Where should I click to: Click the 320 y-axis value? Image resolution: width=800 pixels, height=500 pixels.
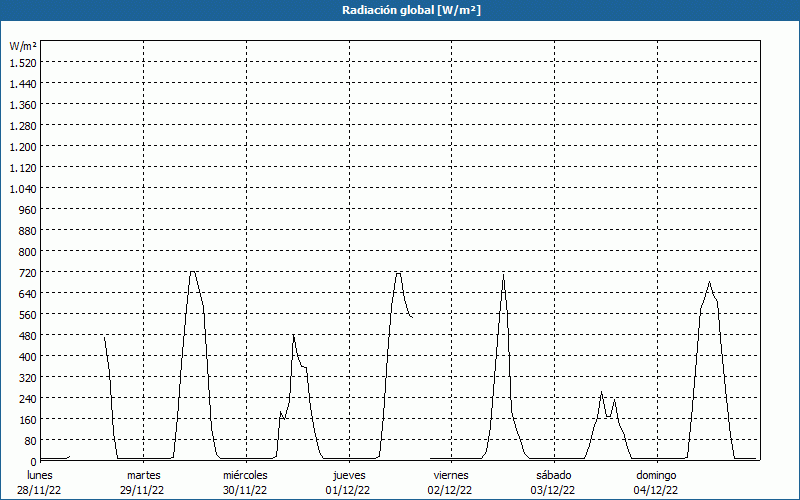28,378
